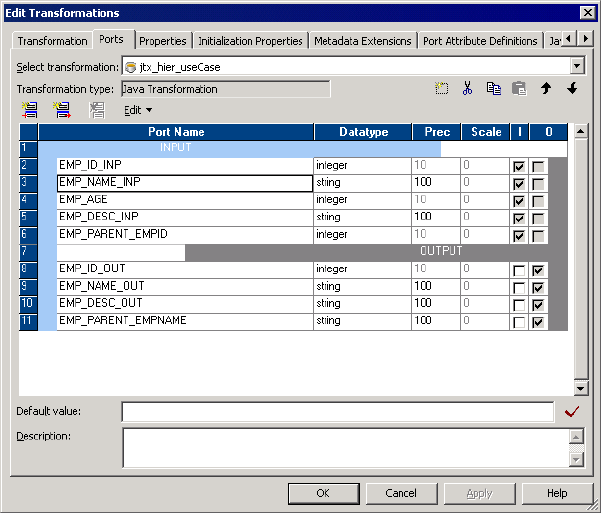Click the cut port scissors icon

(x=467, y=89)
